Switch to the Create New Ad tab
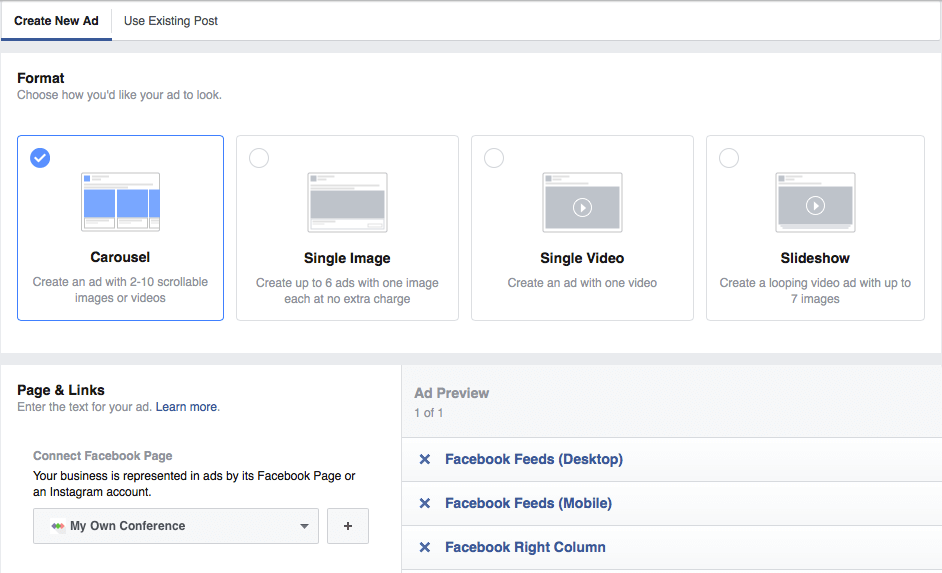 pos(56,20)
